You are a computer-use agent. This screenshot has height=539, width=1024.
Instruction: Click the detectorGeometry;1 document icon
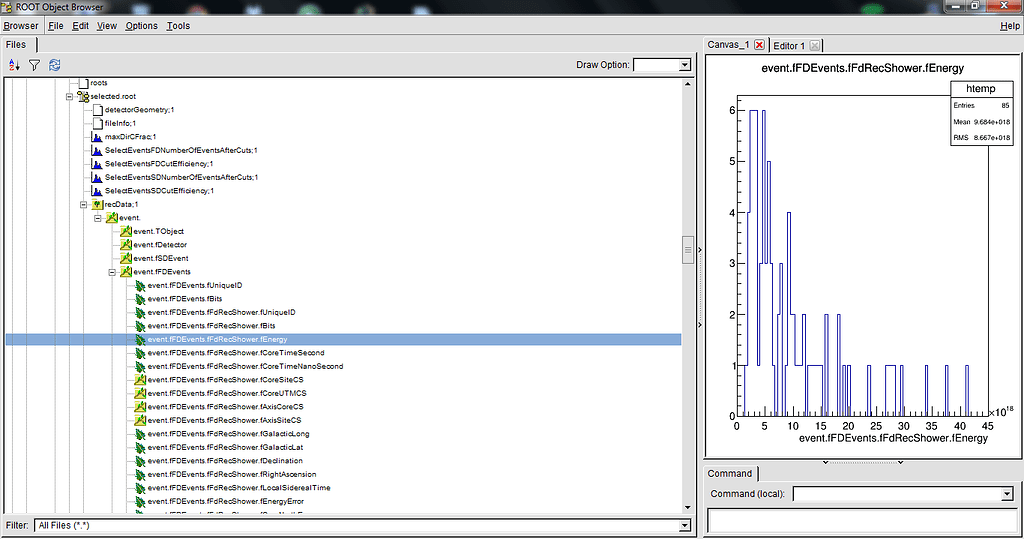(97, 110)
